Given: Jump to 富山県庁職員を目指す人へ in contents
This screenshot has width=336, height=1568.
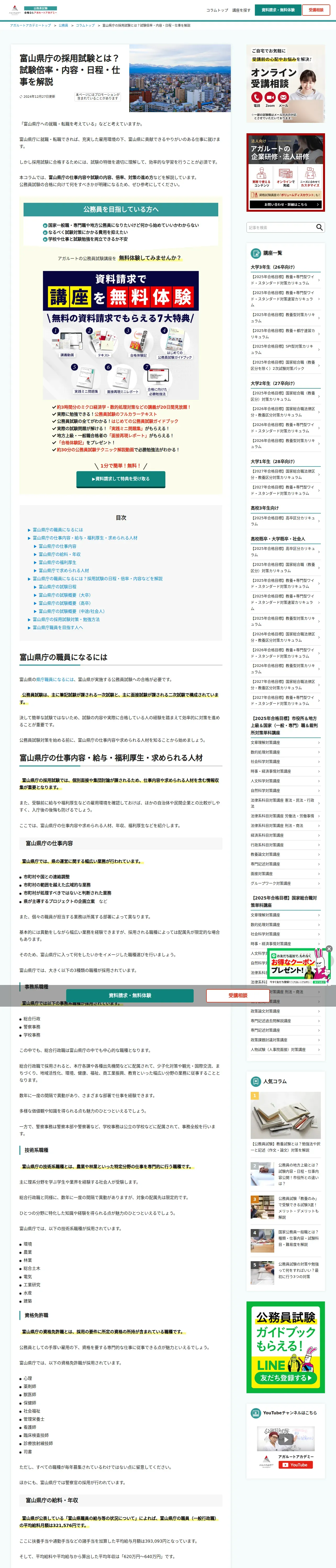Looking at the screenshot, I should point(58,627).
